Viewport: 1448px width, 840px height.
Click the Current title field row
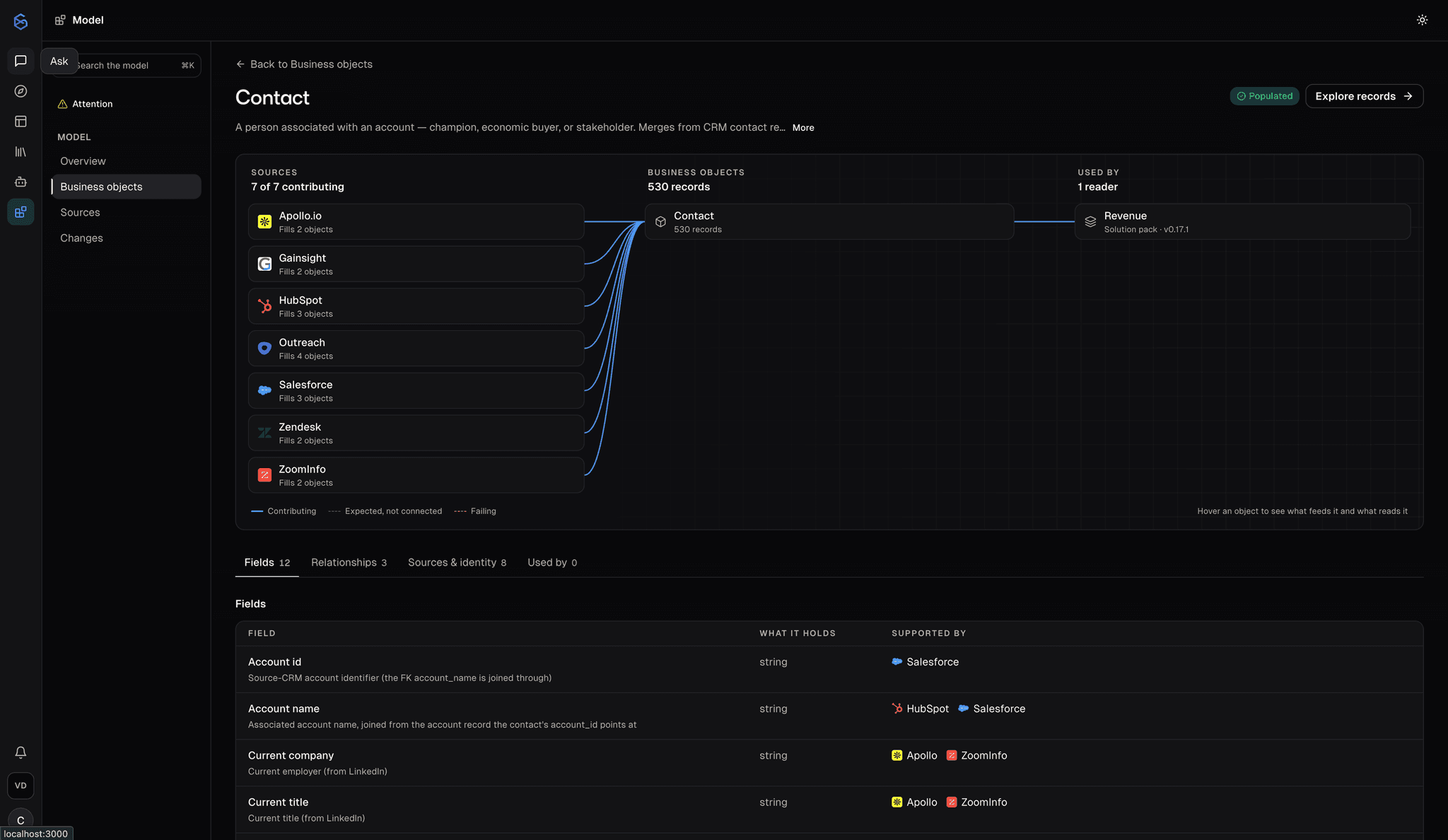[829, 810]
